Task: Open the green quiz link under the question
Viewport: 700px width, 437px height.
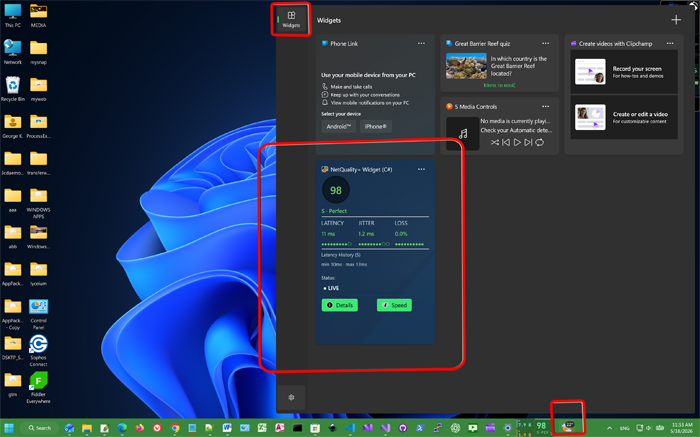Action: tap(499, 85)
